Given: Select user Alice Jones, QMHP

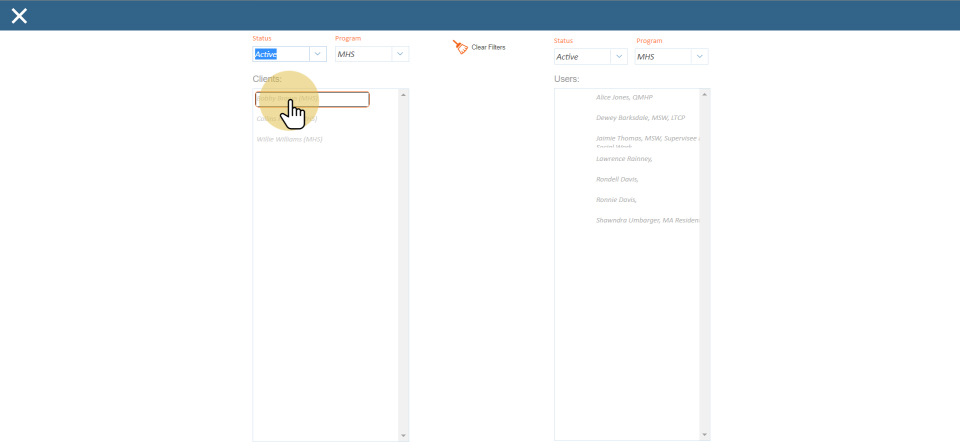Looking at the screenshot, I should [x=624, y=97].
